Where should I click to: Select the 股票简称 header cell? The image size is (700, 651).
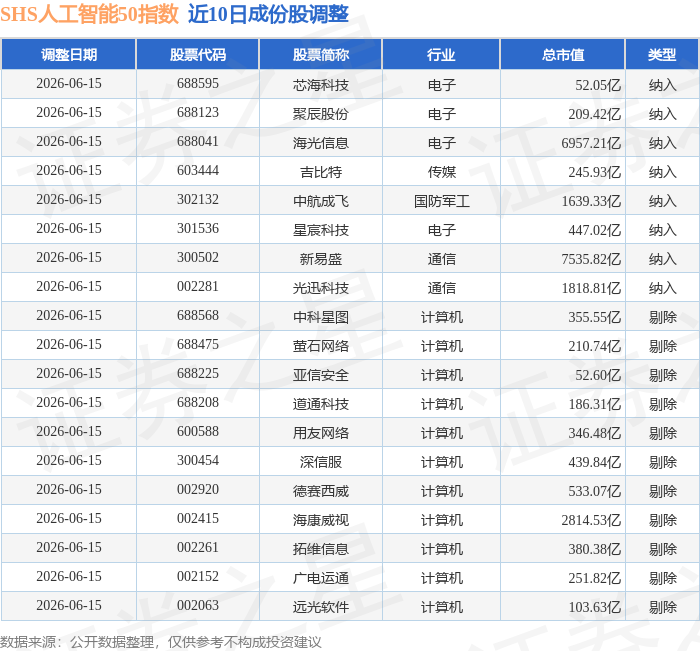click(321, 54)
